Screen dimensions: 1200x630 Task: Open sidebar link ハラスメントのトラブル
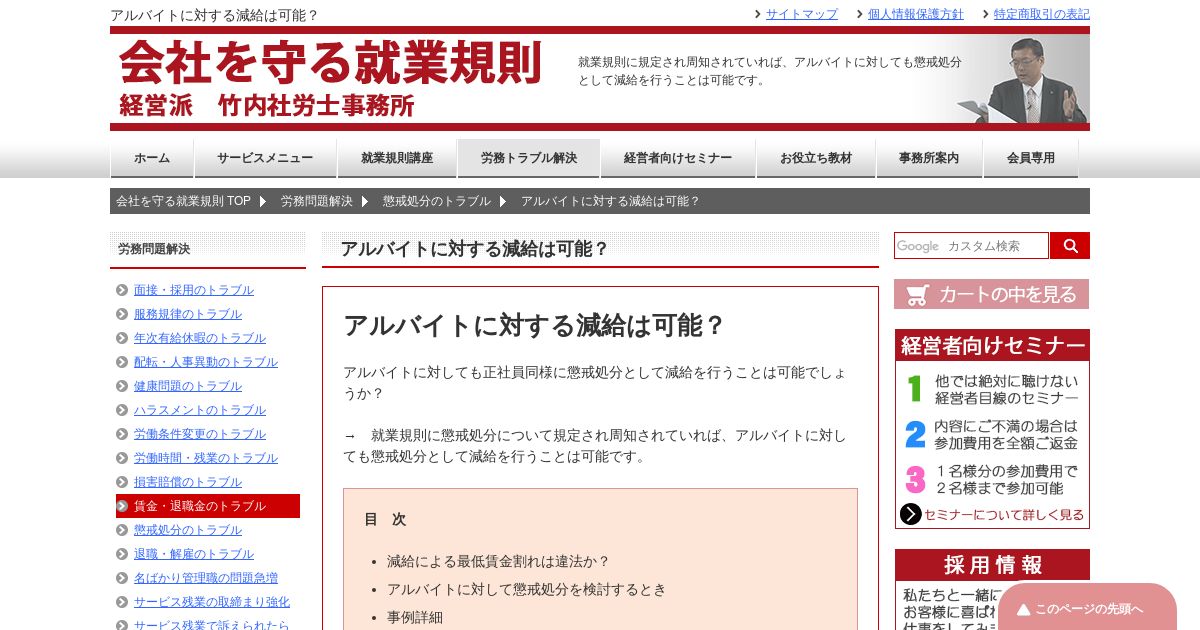[x=200, y=410]
